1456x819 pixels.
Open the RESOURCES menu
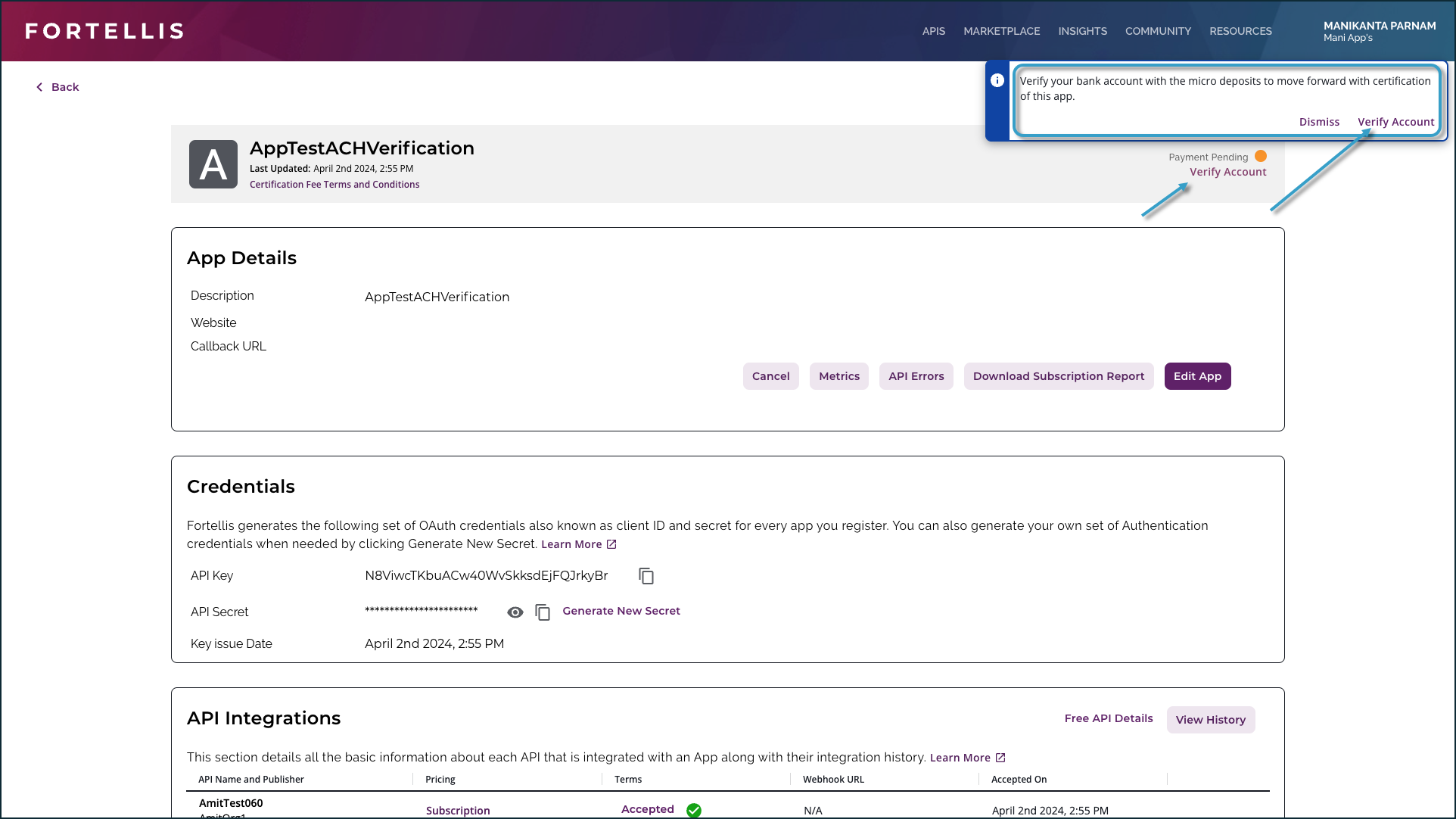pyautogui.click(x=1240, y=31)
